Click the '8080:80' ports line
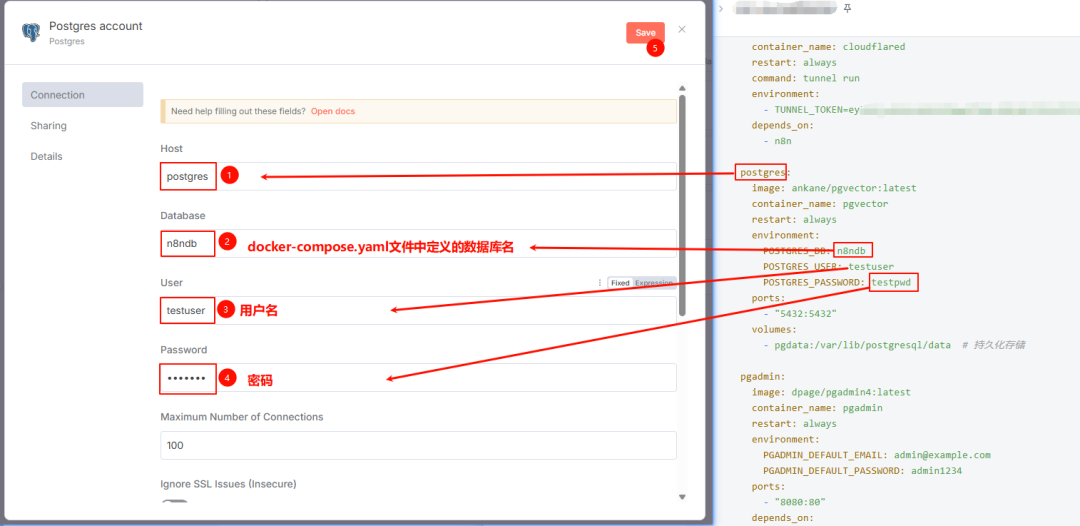The height and width of the screenshot is (526, 1080). [x=794, y=502]
